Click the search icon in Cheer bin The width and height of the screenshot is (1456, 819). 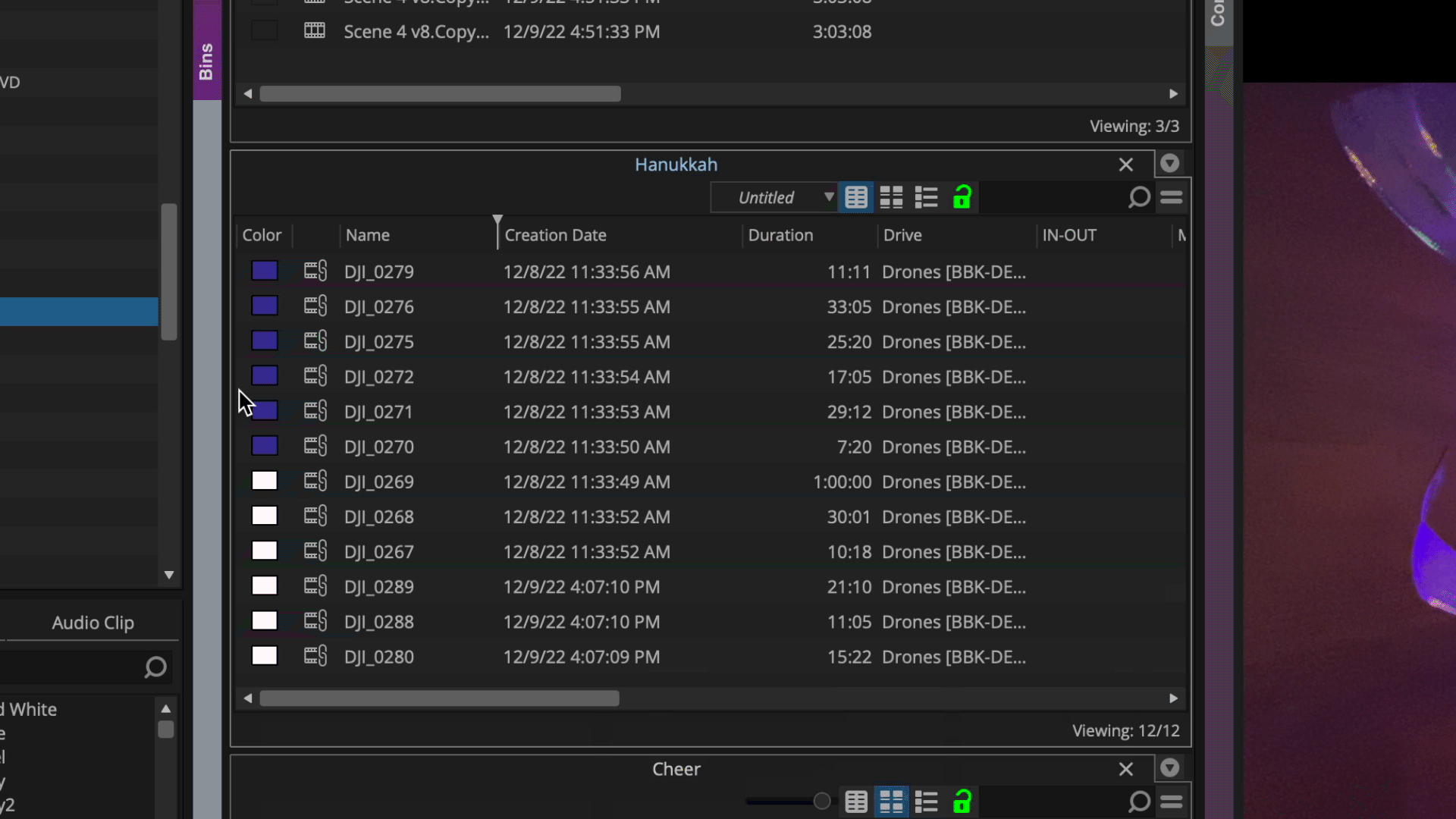[x=1139, y=802]
